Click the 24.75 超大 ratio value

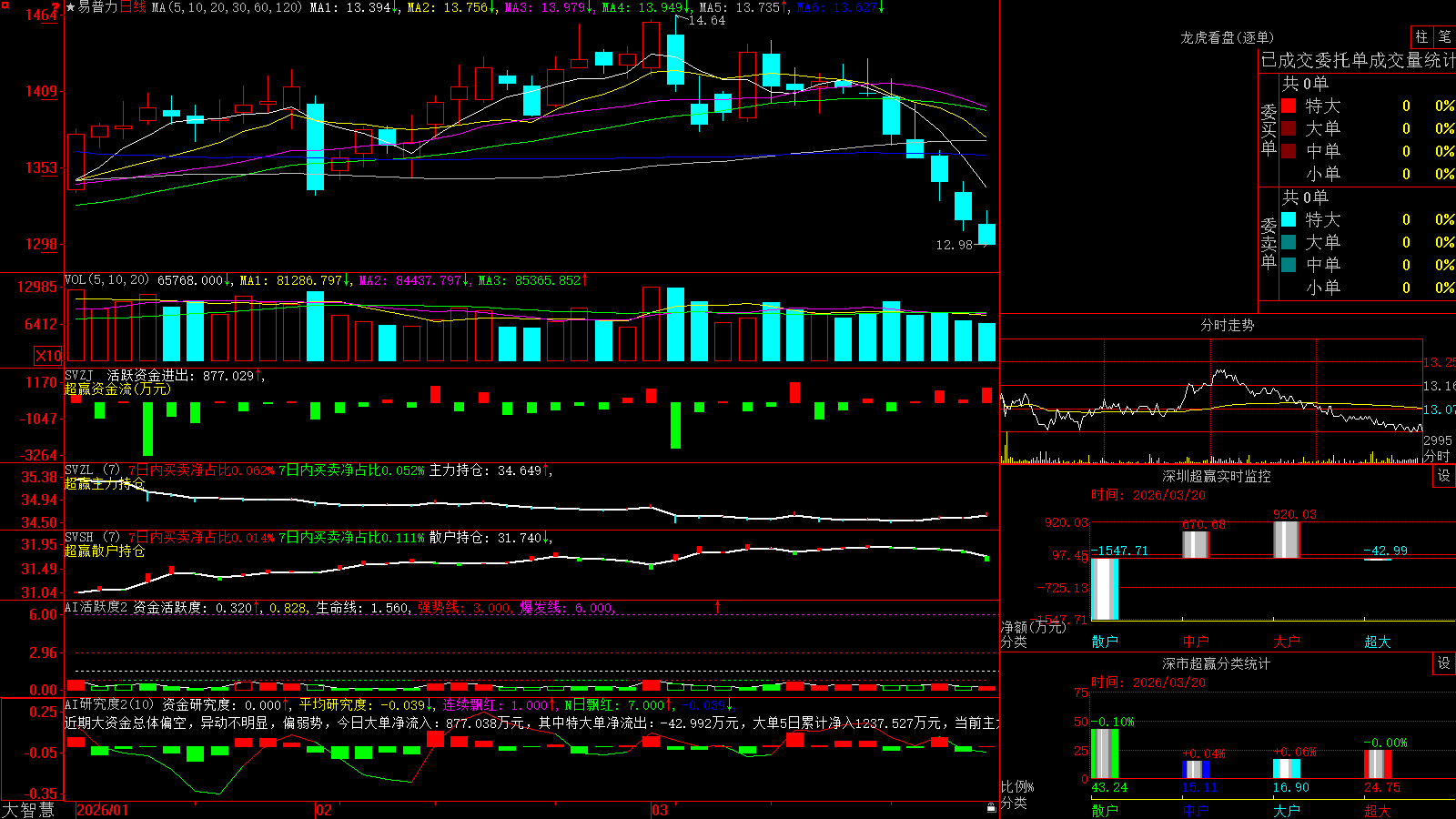1382,787
